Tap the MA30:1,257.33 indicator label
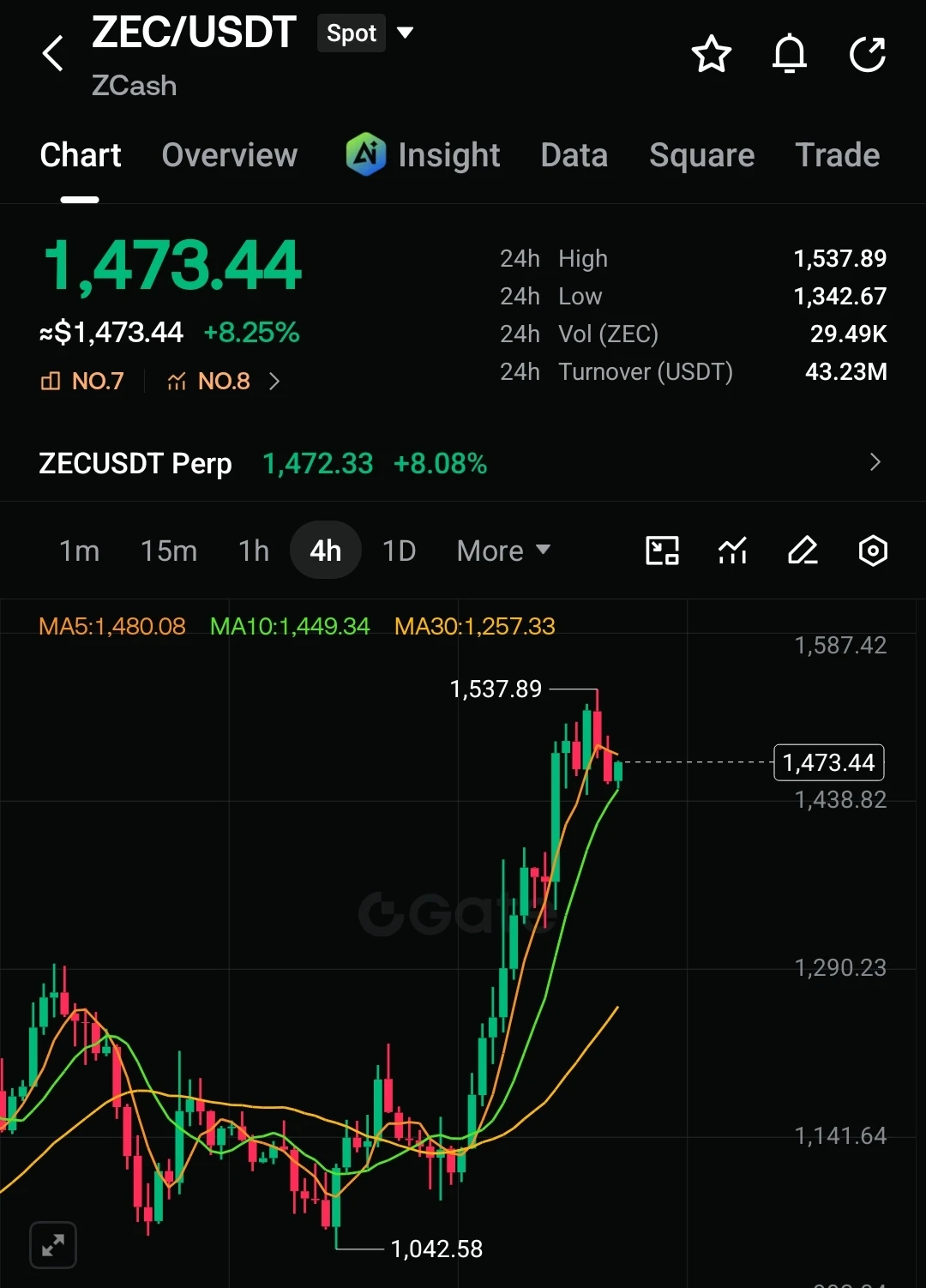Image resolution: width=926 pixels, height=1288 pixels. pos(475,626)
